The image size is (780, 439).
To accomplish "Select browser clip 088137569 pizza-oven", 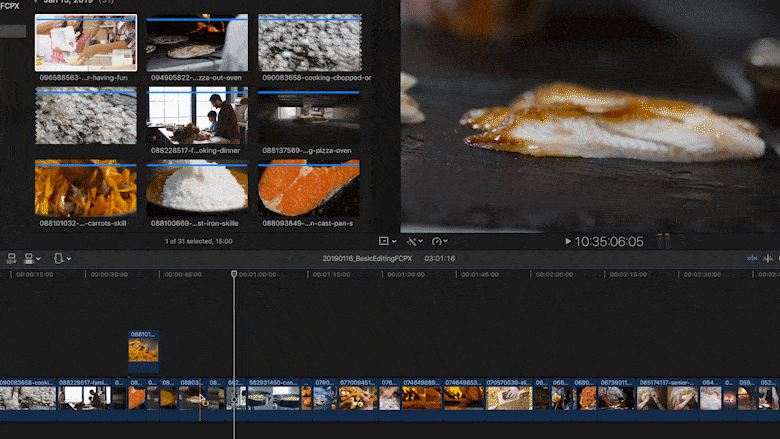I will (308, 116).
